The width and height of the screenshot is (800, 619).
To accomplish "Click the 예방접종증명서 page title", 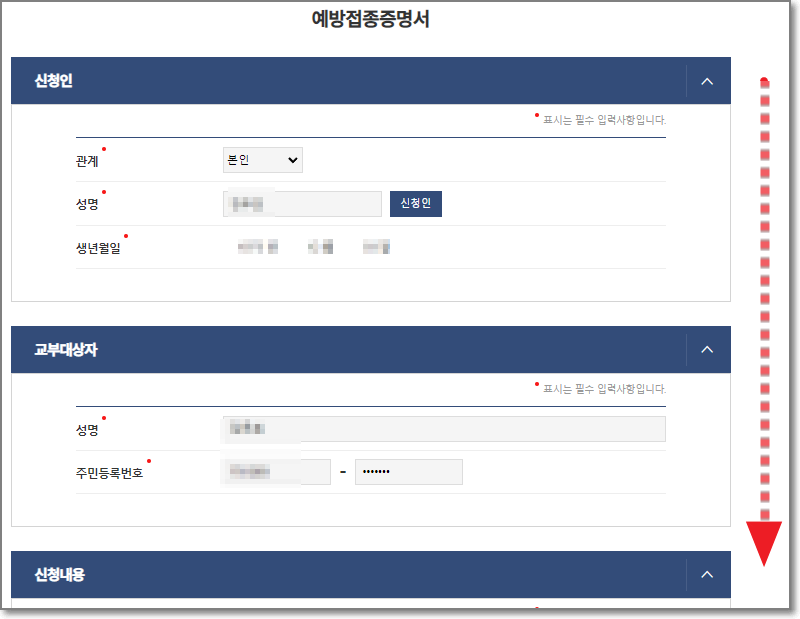I will click(370, 19).
